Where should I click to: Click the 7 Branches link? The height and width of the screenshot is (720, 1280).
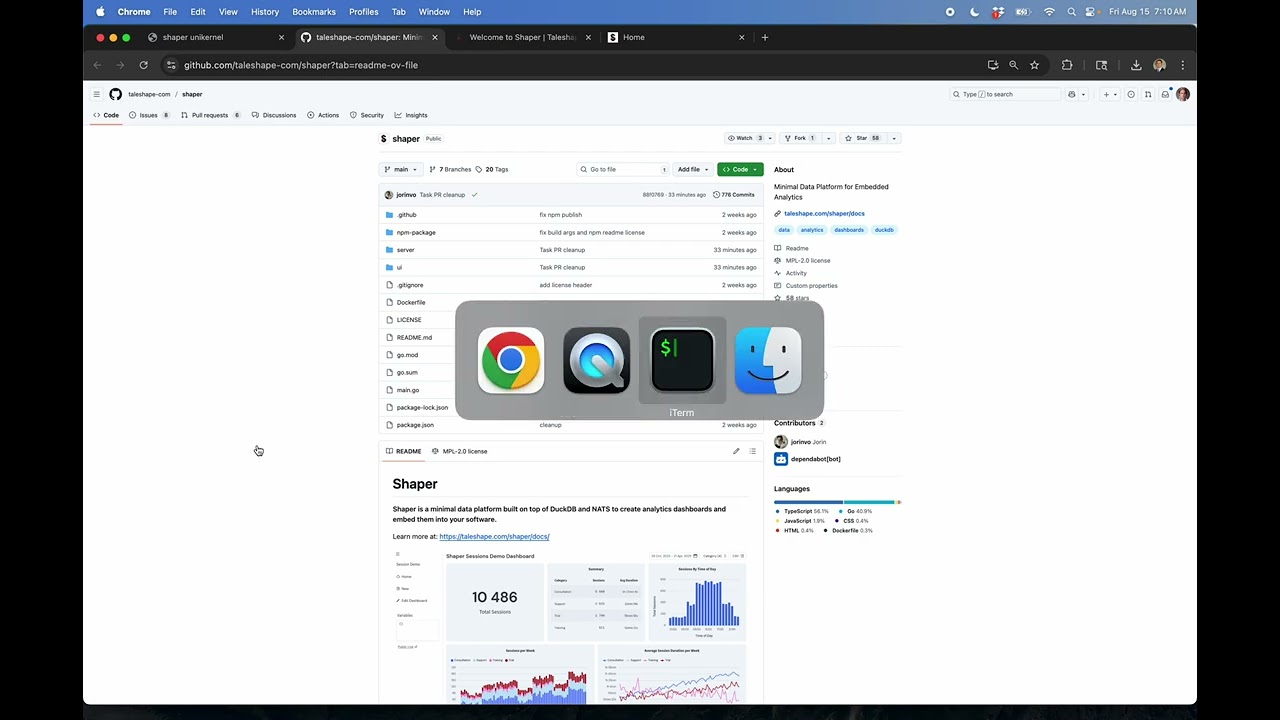(x=451, y=169)
